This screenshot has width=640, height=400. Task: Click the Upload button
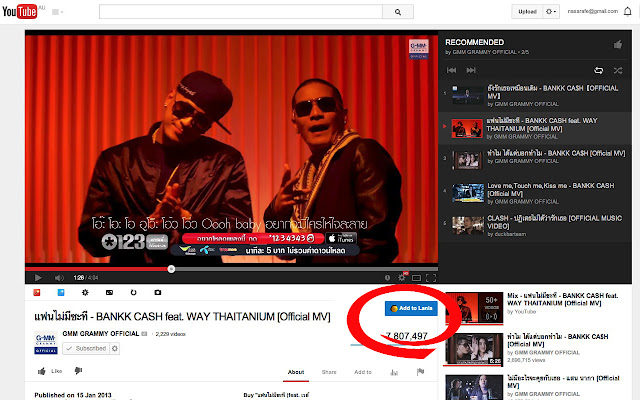527,11
